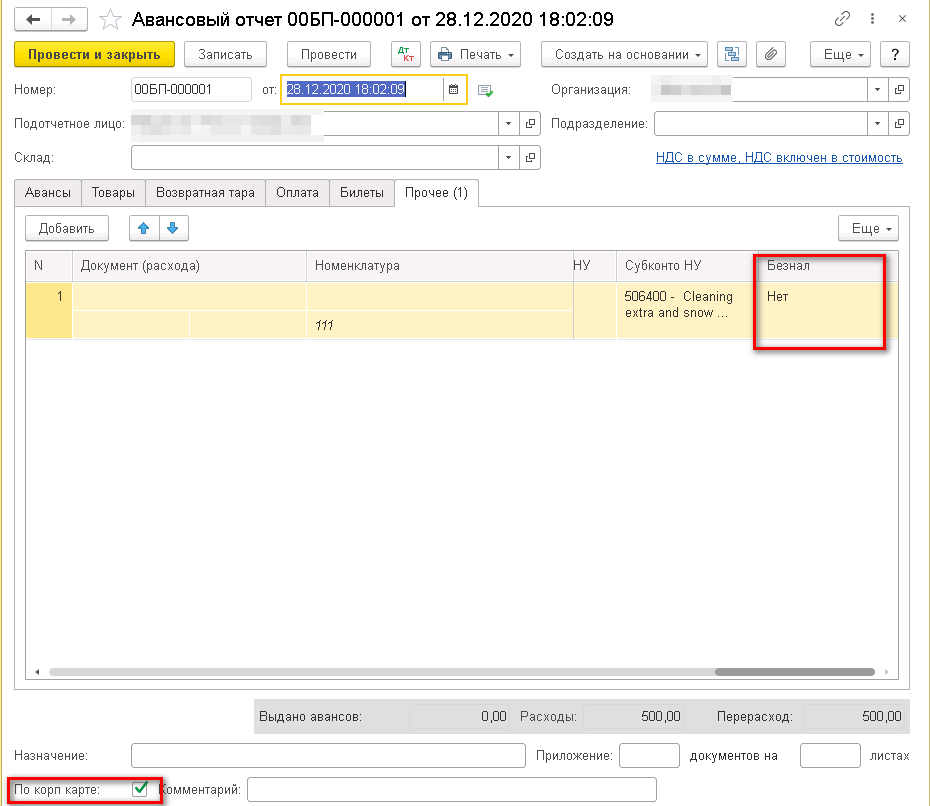Move row up with blue arrow
The image size is (930, 806).
(x=144, y=228)
